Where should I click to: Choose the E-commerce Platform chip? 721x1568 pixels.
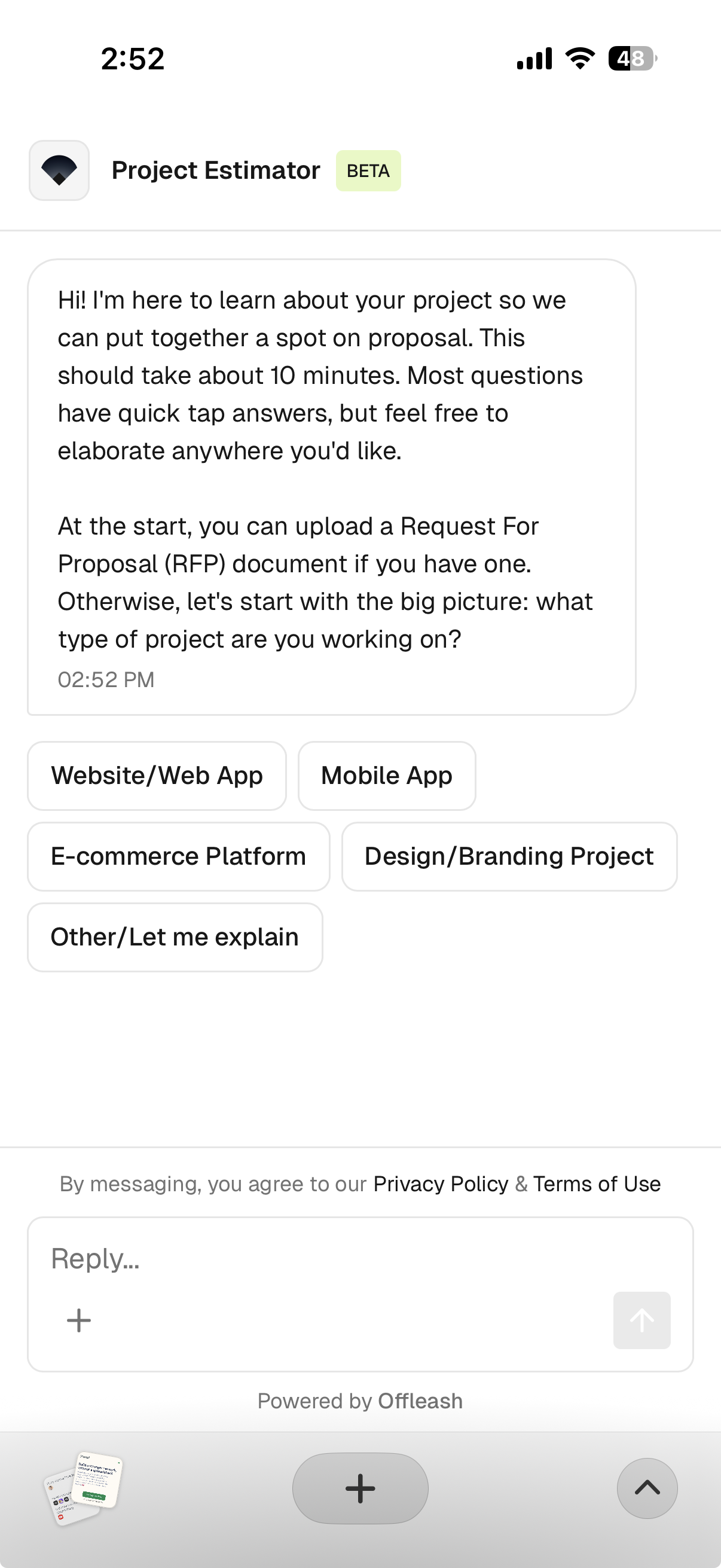[178, 856]
